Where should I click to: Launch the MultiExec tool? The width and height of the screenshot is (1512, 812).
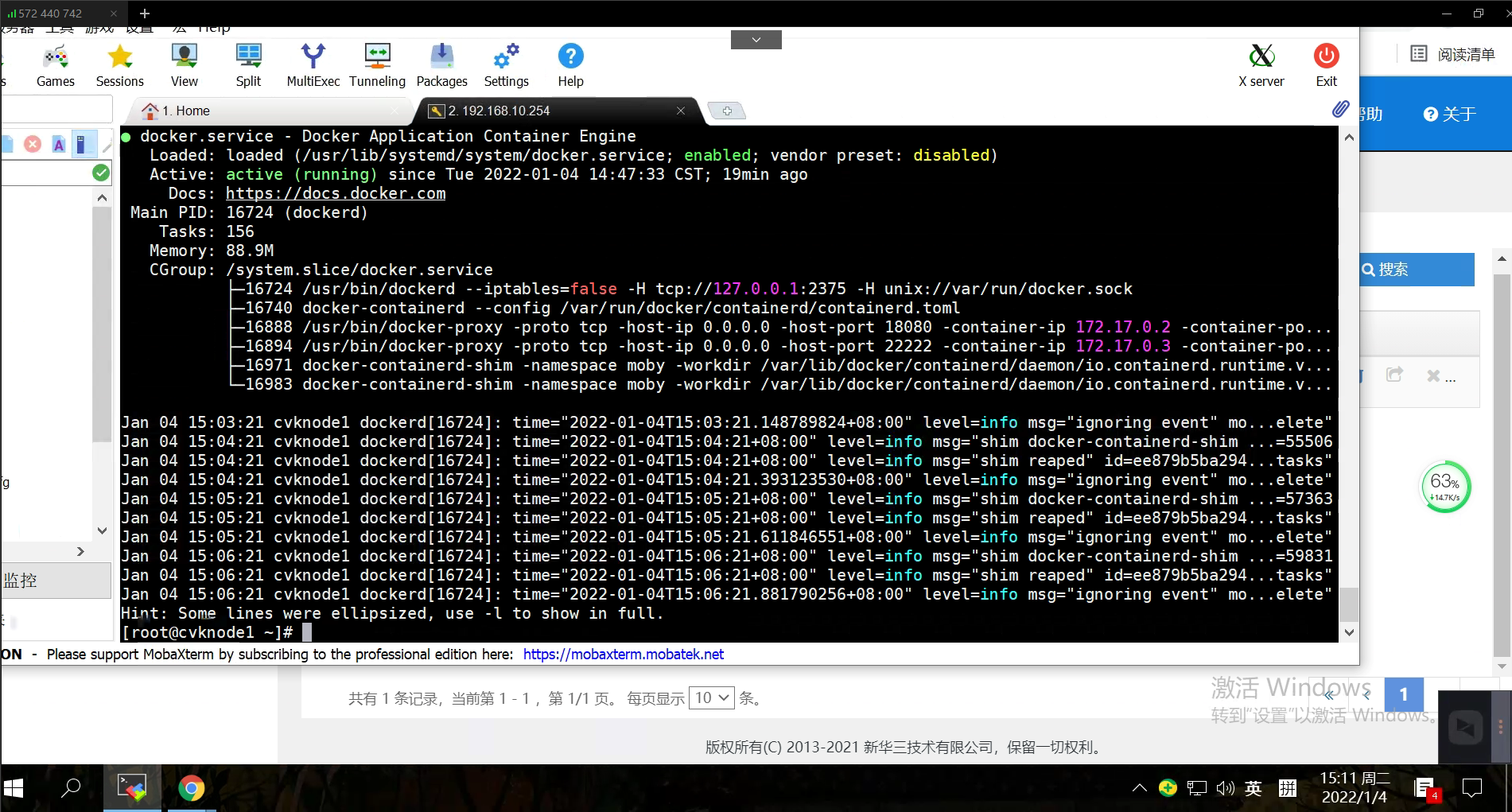(x=313, y=64)
